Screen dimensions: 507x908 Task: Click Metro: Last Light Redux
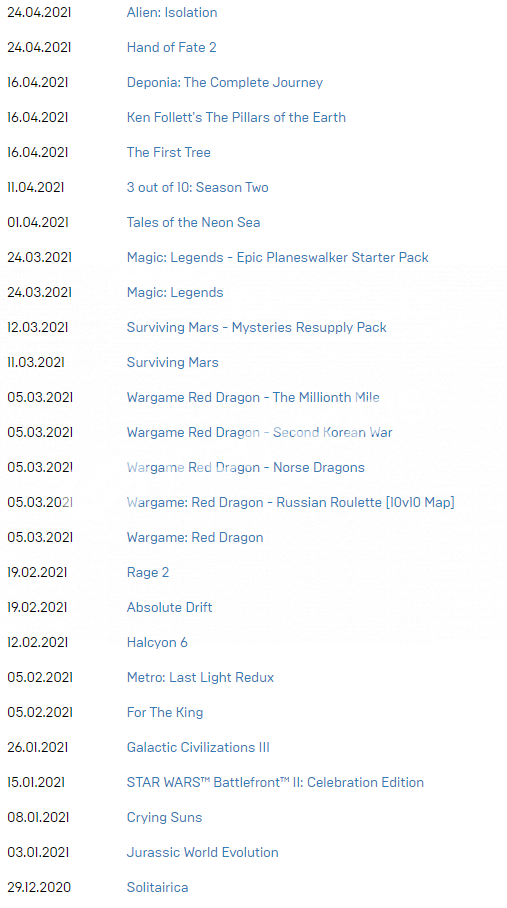click(200, 677)
